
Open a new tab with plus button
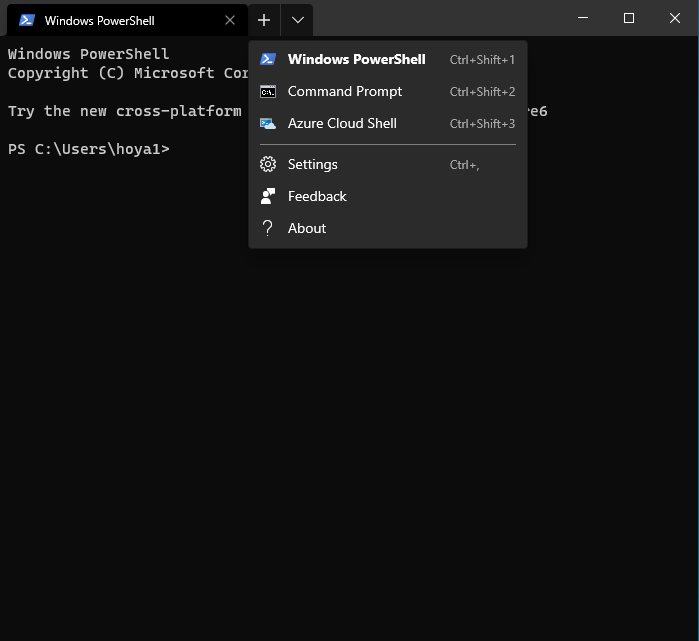tap(264, 20)
